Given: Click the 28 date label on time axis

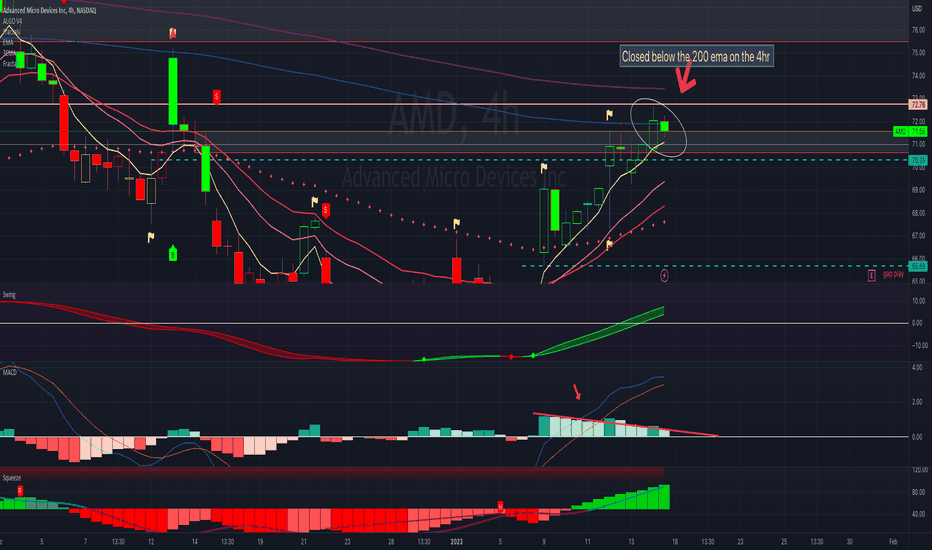Looking at the screenshot, I should click(x=391, y=542).
